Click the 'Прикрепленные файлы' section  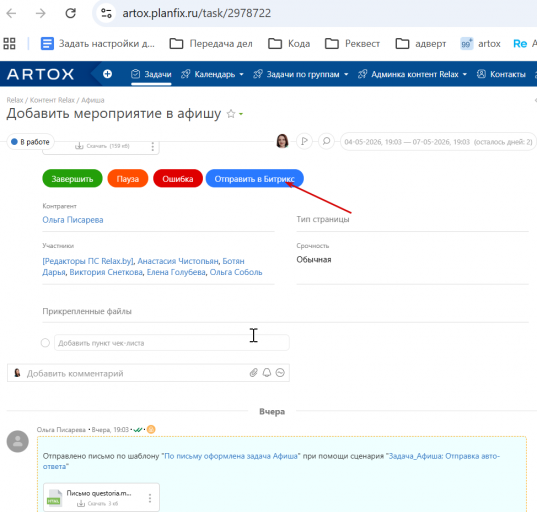click(x=87, y=311)
